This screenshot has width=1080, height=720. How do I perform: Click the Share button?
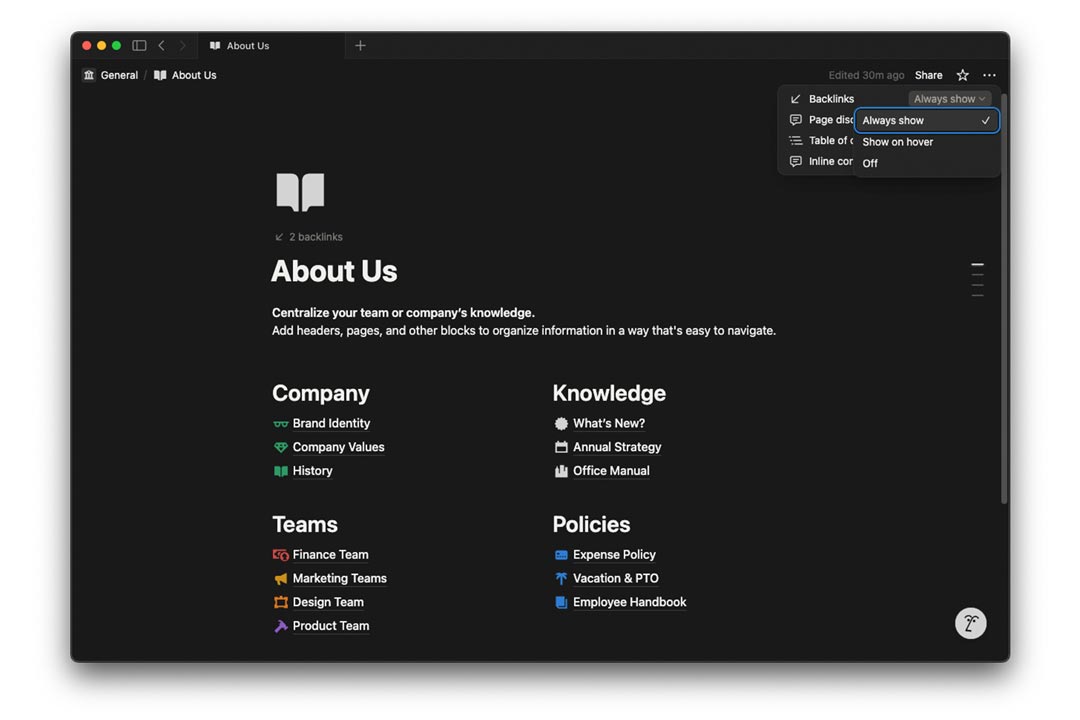[x=928, y=75]
